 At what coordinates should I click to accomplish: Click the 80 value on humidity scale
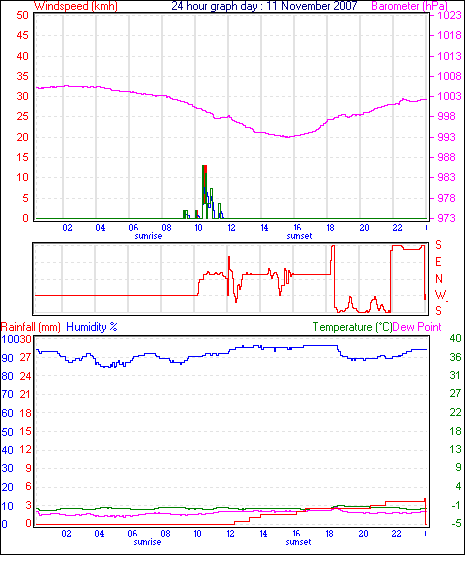coord(8,377)
